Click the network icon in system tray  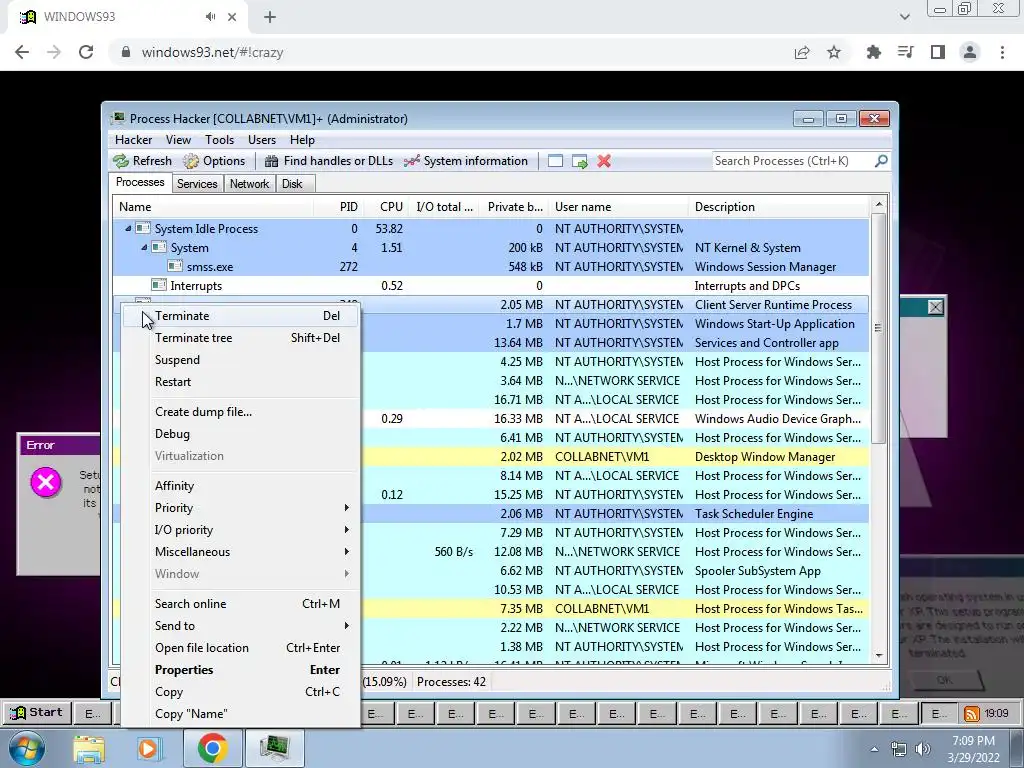coord(899,749)
